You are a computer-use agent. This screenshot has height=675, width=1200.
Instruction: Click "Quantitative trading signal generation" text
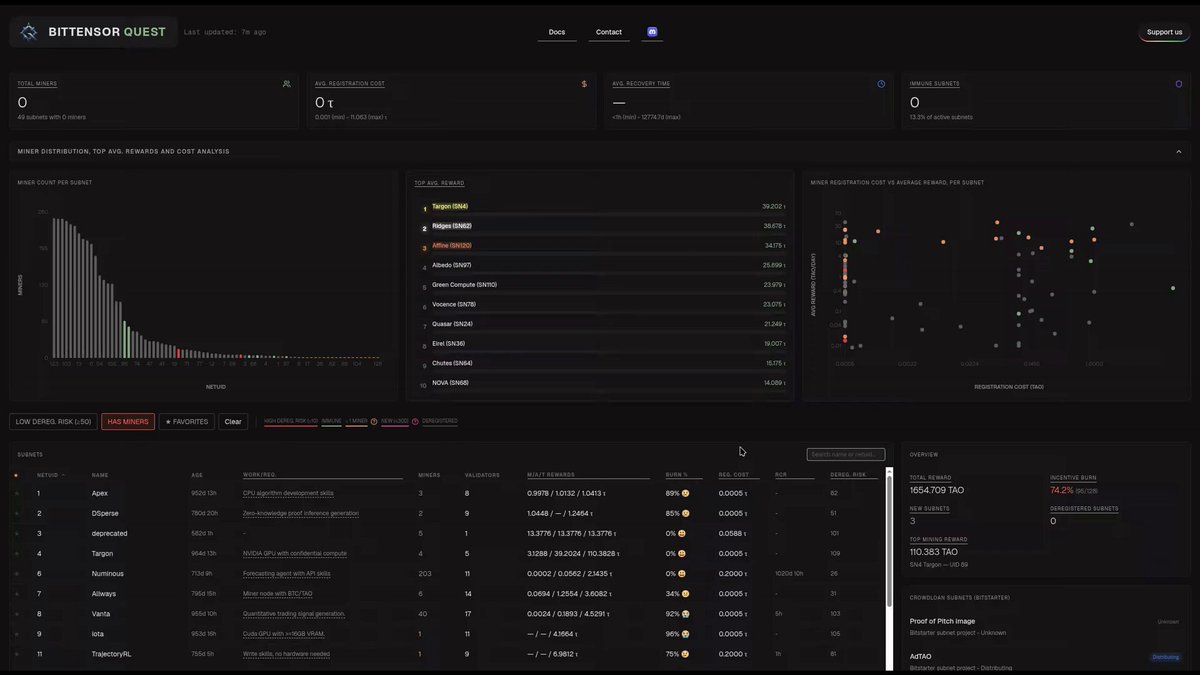pos(294,613)
